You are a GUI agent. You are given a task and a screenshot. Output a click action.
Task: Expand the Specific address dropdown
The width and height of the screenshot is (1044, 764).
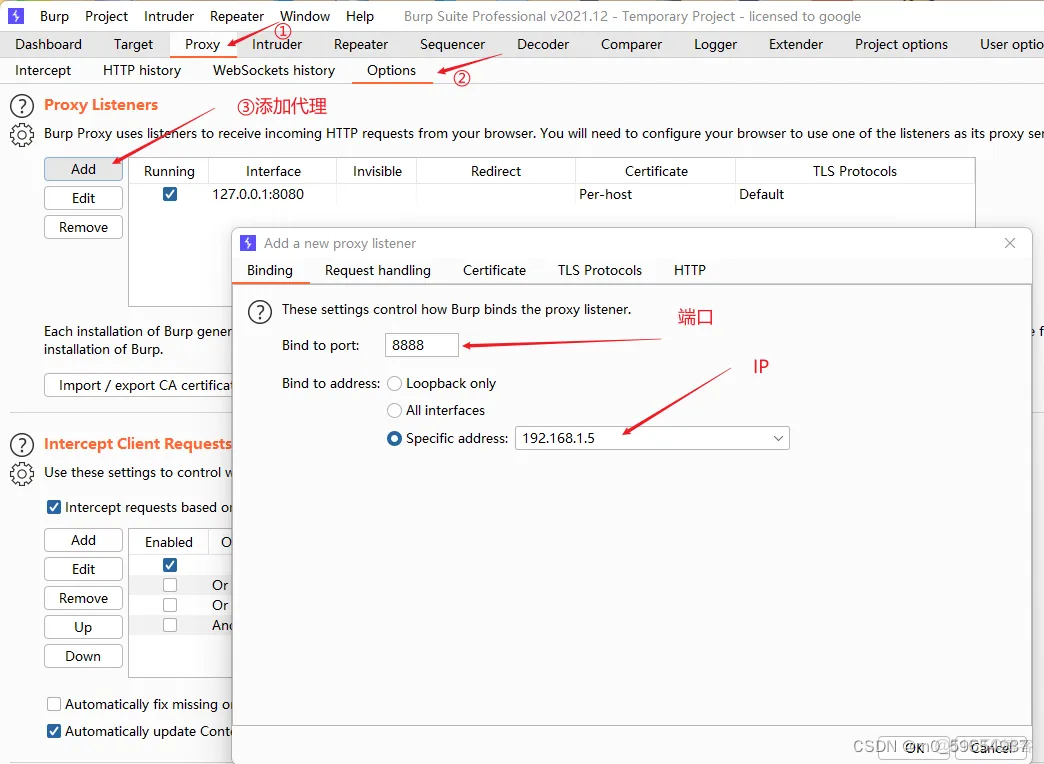(x=778, y=439)
